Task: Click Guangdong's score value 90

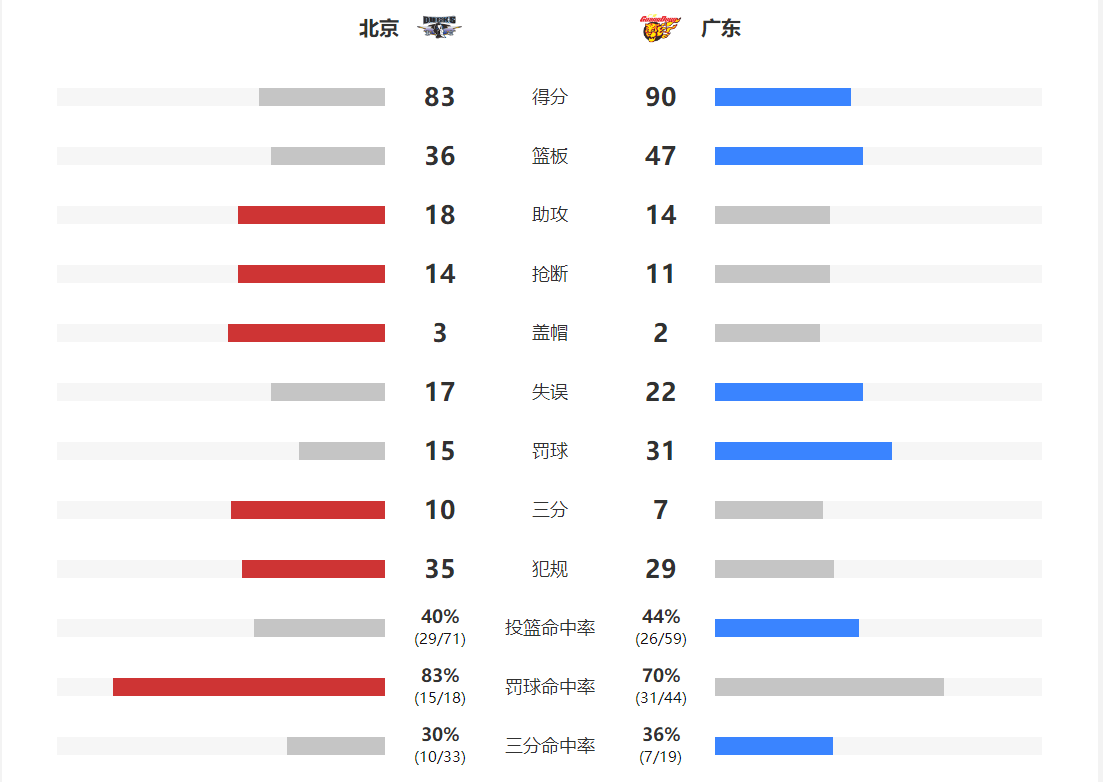Action: tap(661, 97)
